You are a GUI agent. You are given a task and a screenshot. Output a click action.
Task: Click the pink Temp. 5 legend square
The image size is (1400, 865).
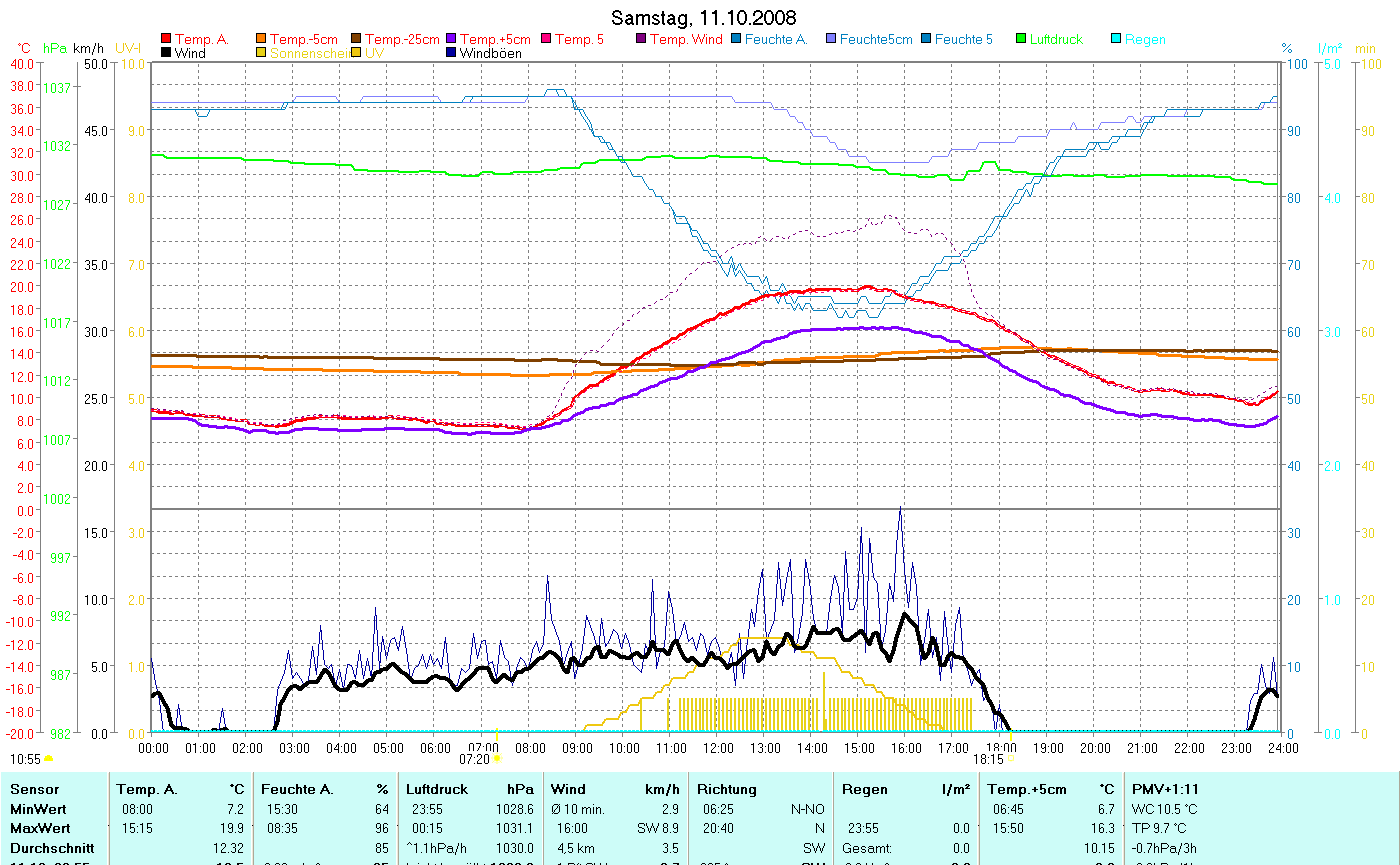click(547, 40)
